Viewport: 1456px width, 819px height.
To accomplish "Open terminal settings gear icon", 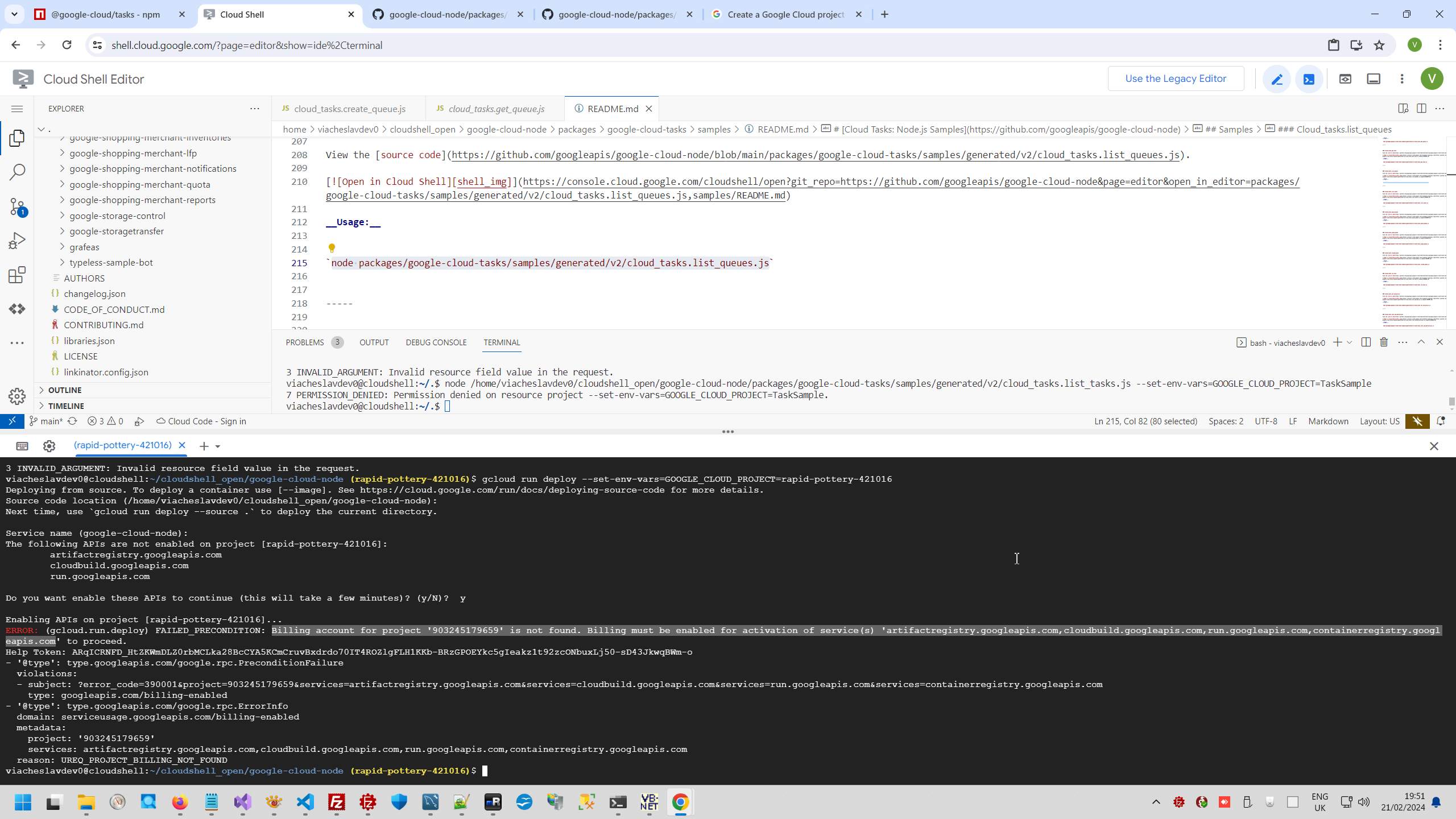I will click(49, 446).
